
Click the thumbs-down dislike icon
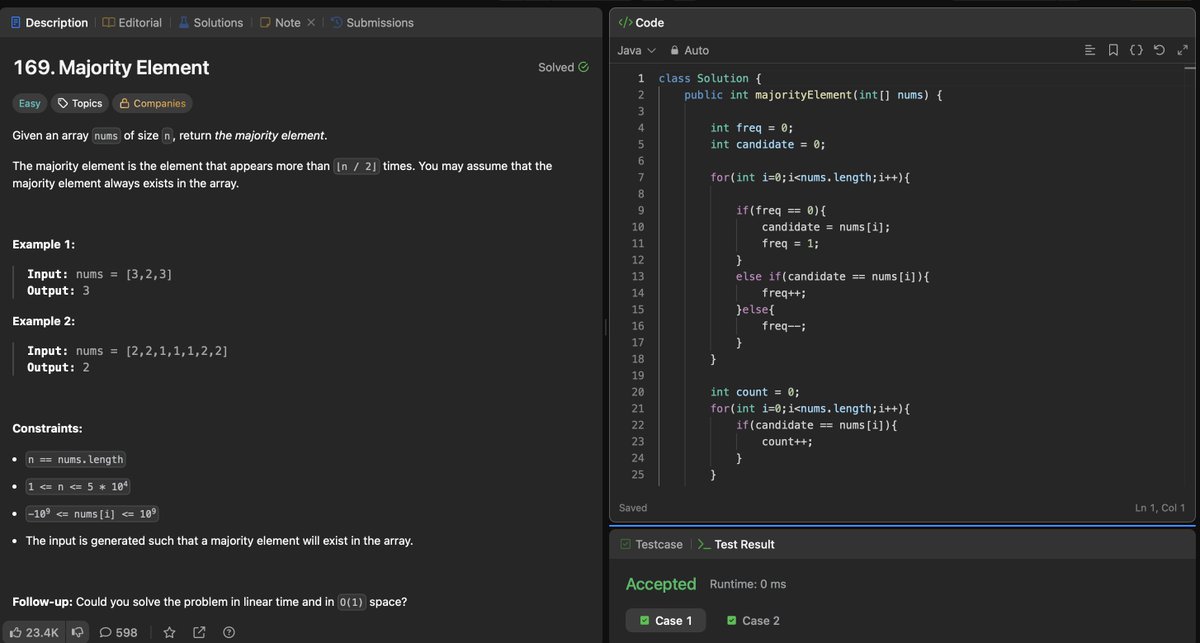77,632
